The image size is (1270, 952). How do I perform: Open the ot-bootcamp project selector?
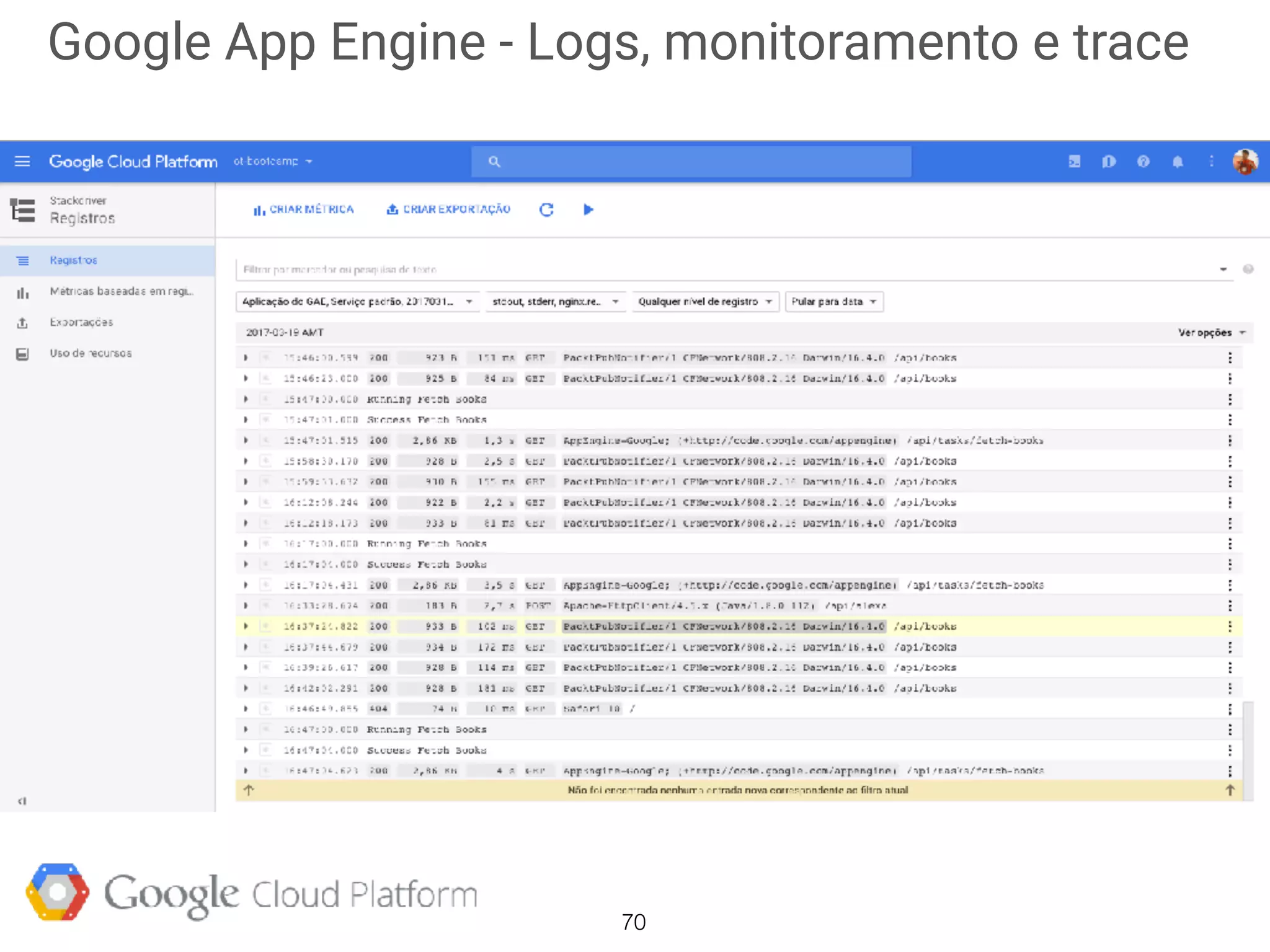click(273, 162)
